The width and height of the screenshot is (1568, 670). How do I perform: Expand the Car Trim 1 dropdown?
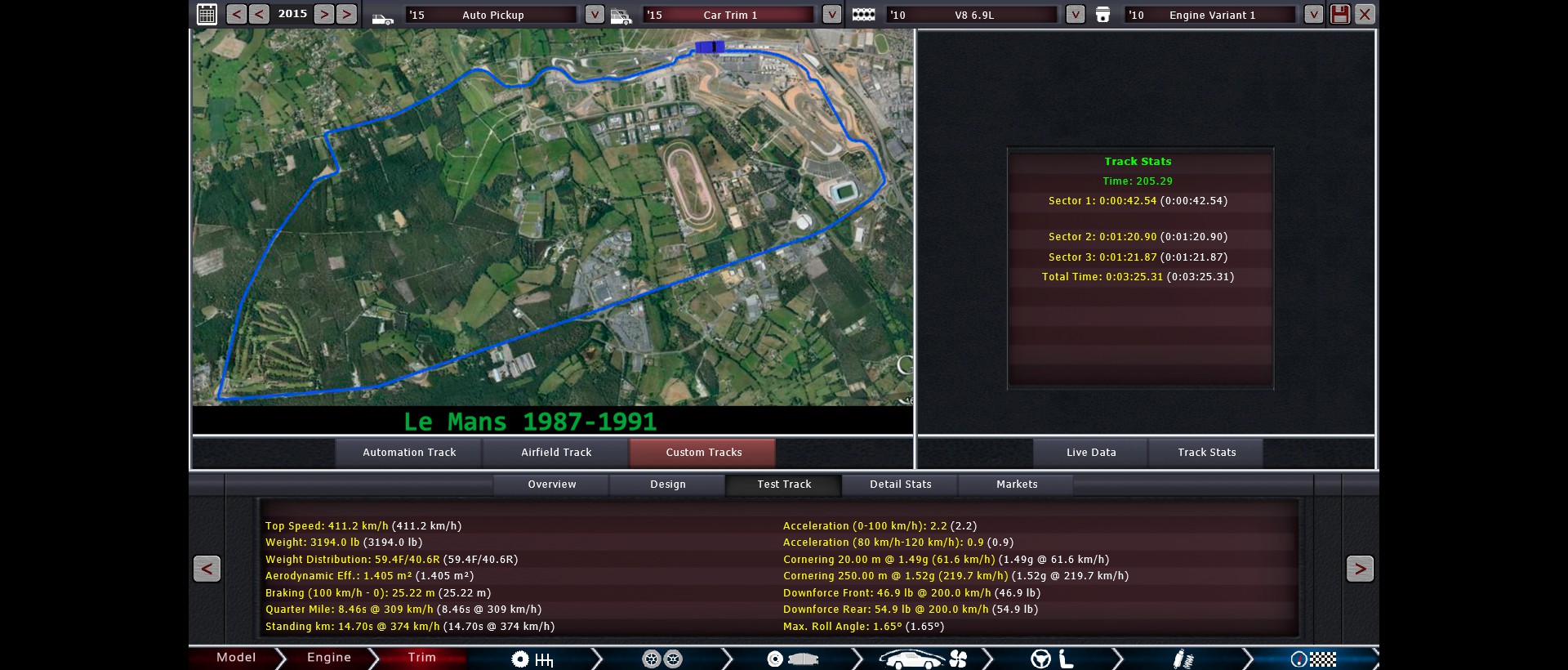pyautogui.click(x=831, y=15)
